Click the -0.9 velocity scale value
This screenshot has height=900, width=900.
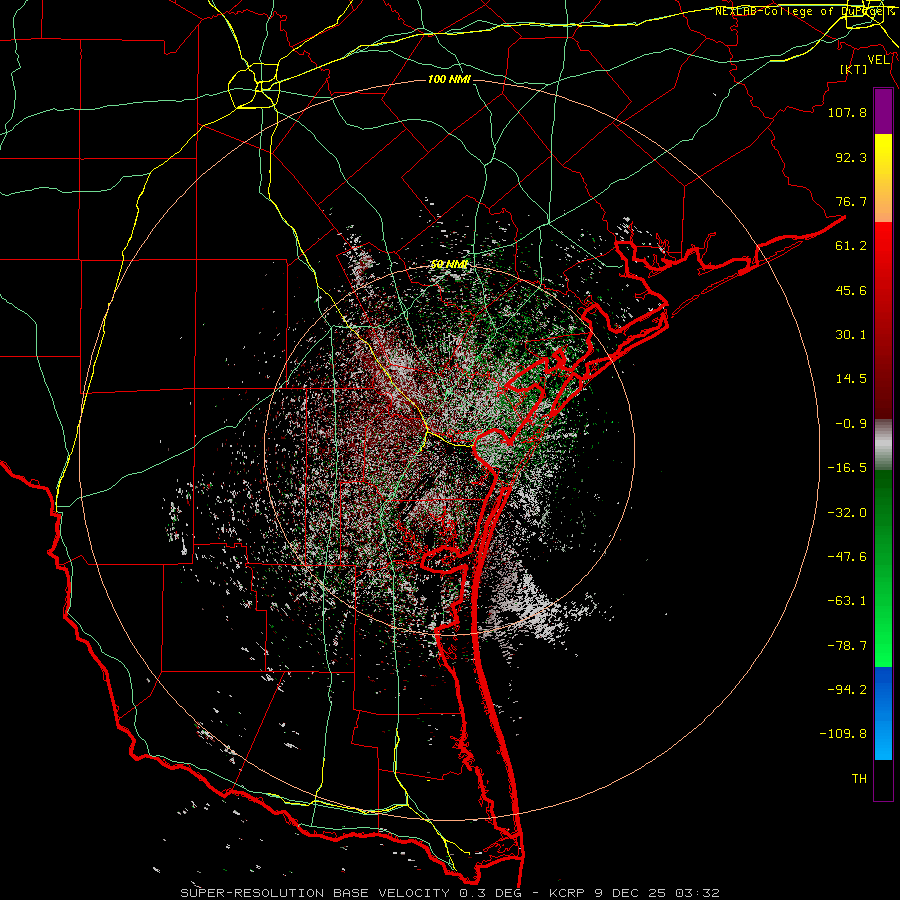pos(851,424)
